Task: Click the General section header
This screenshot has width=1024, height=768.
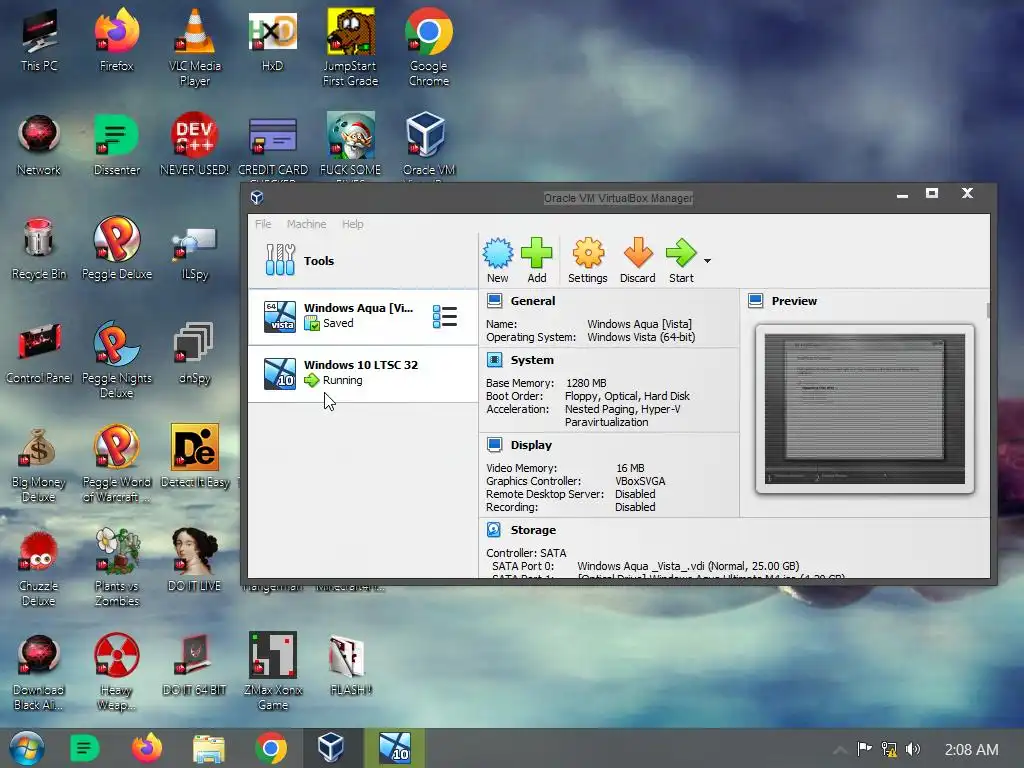Action: click(x=533, y=301)
